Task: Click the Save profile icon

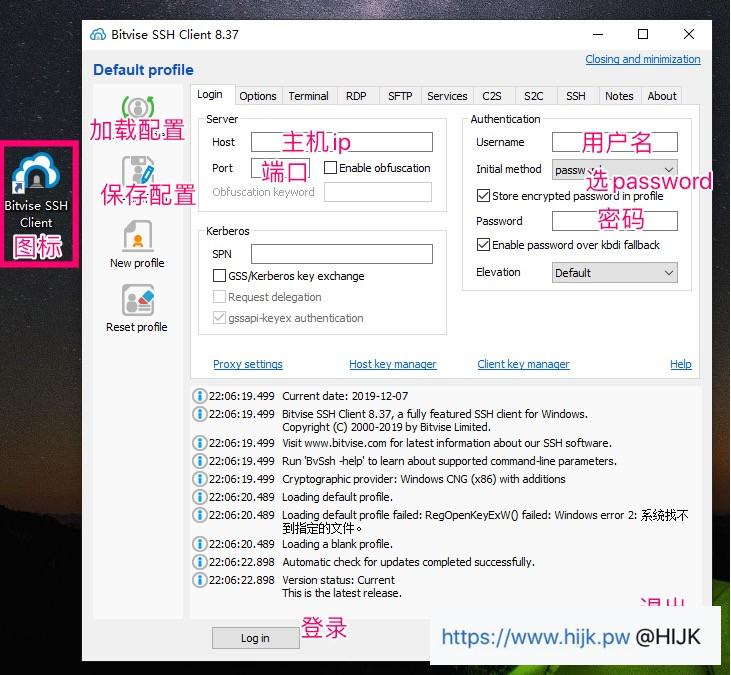Action: coord(137,172)
